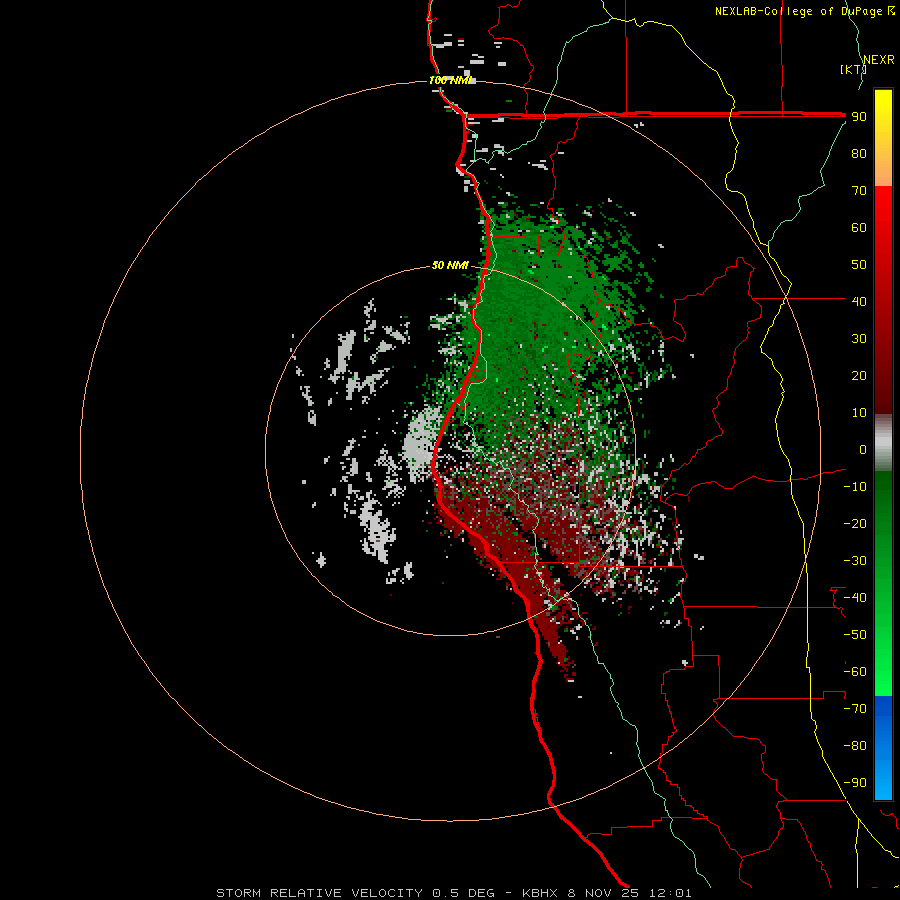This screenshot has width=900, height=900.
Task: Click the -90 value on the velocity scale
Action: 855,783
